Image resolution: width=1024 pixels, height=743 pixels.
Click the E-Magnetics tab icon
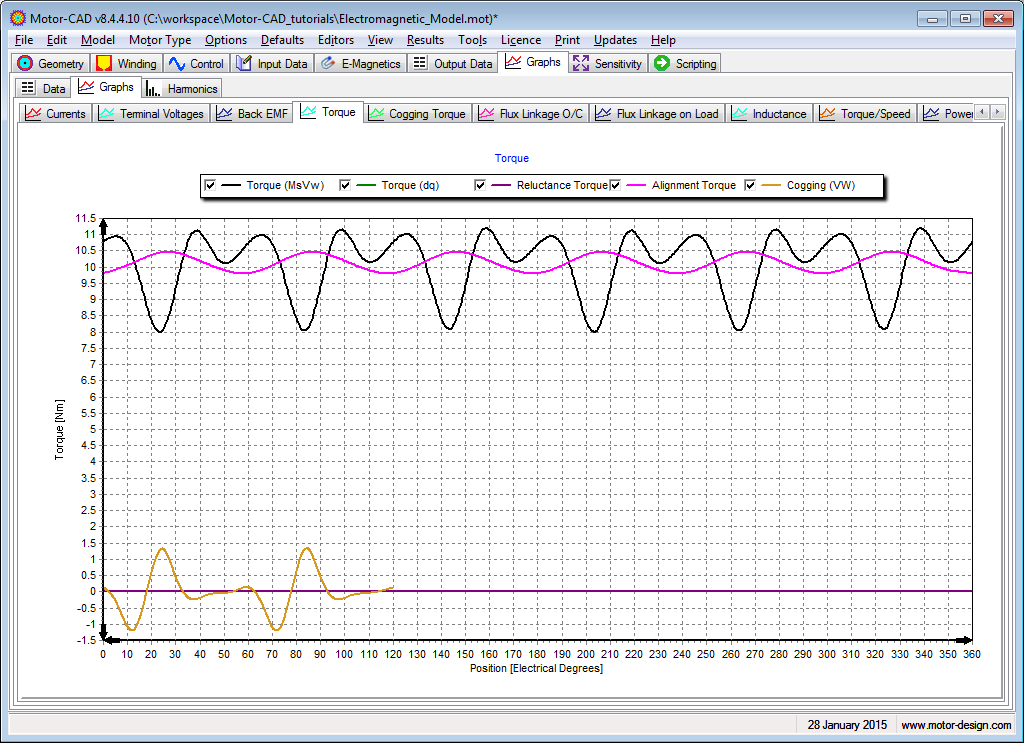click(327, 63)
